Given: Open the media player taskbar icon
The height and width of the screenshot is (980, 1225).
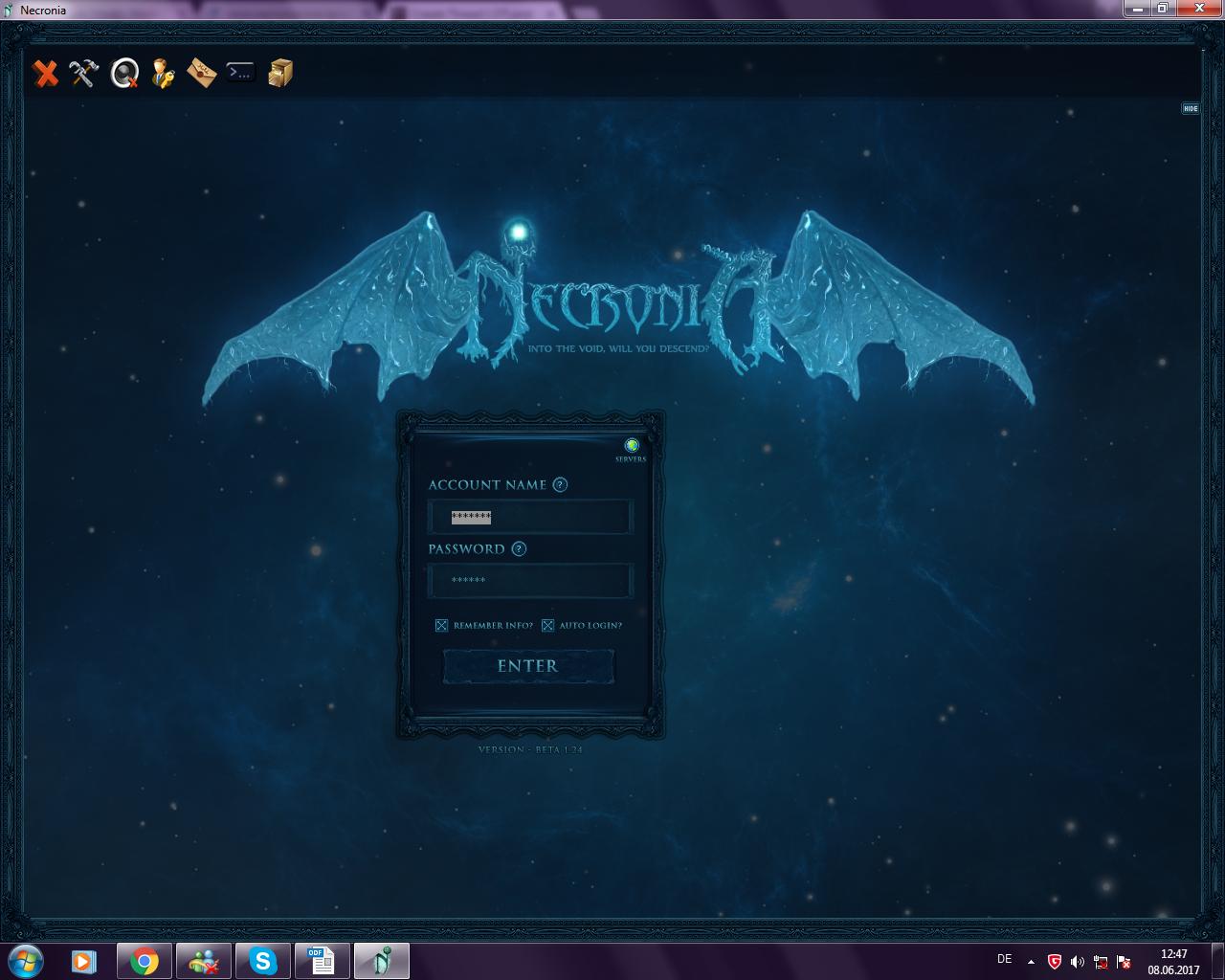Looking at the screenshot, I should [x=83, y=960].
